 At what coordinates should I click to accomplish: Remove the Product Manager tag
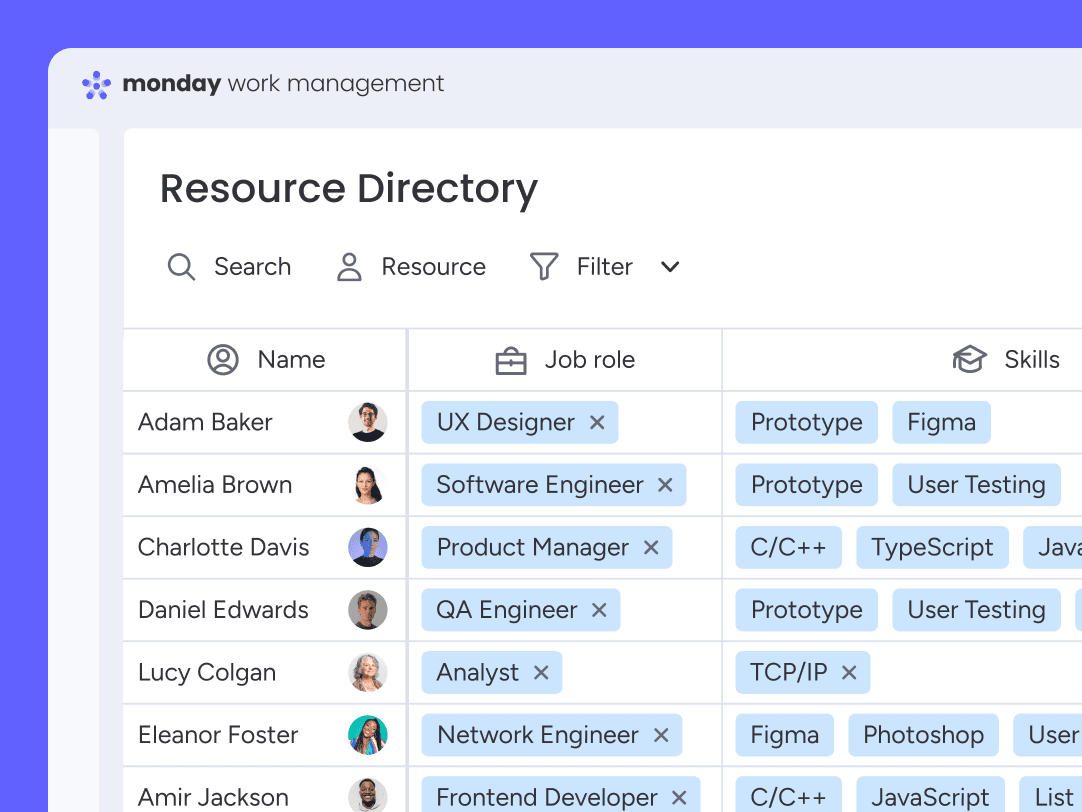click(651, 548)
